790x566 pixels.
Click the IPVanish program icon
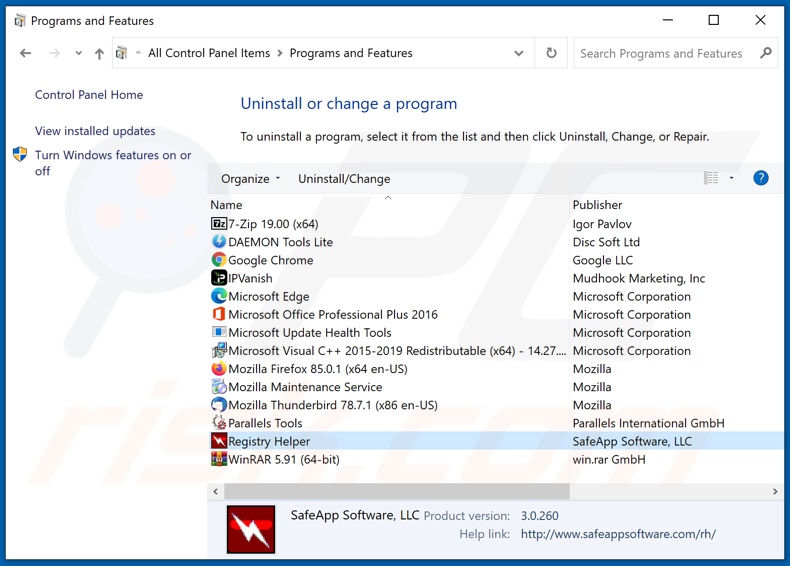coord(219,278)
